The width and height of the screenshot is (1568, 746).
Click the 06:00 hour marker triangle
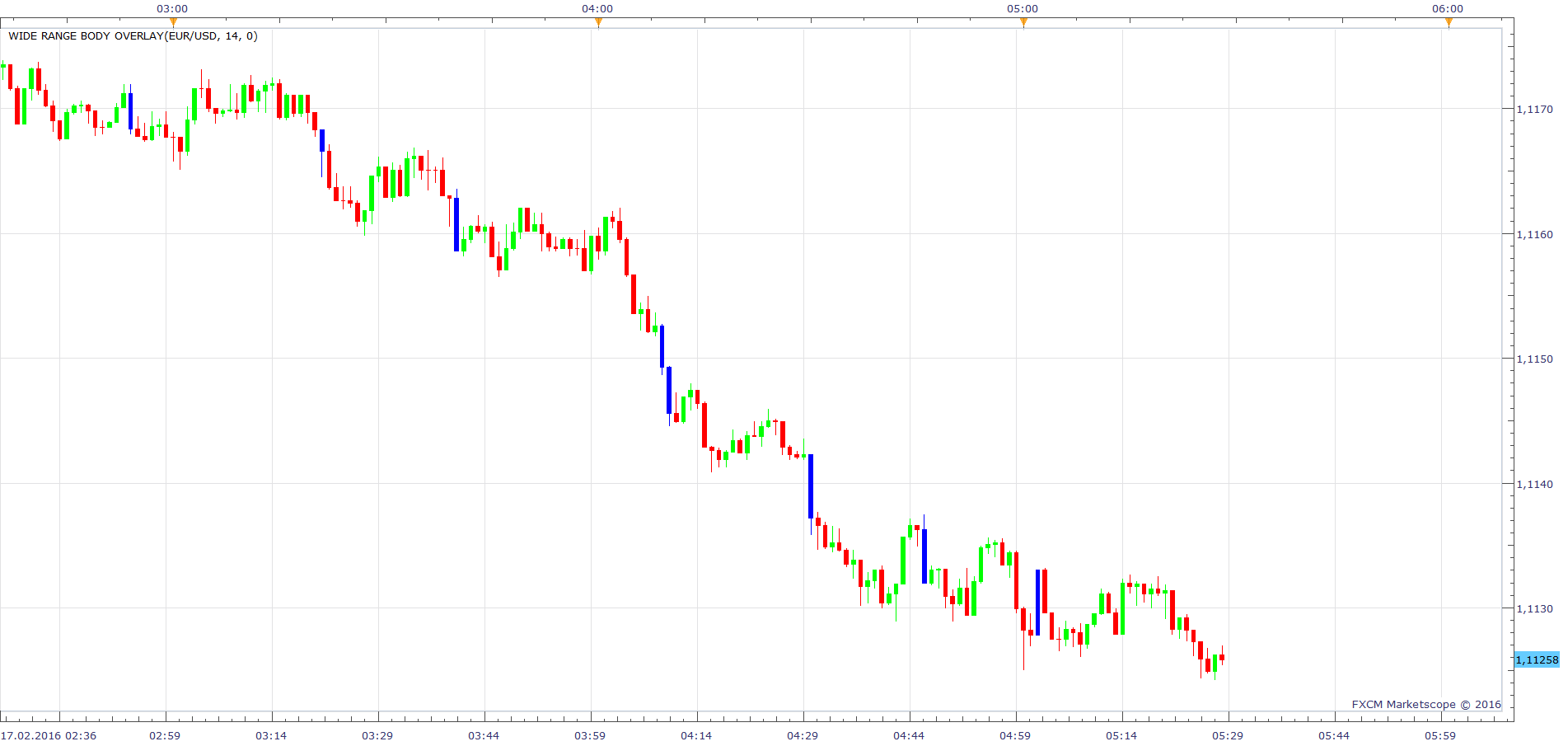pyautogui.click(x=1449, y=22)
